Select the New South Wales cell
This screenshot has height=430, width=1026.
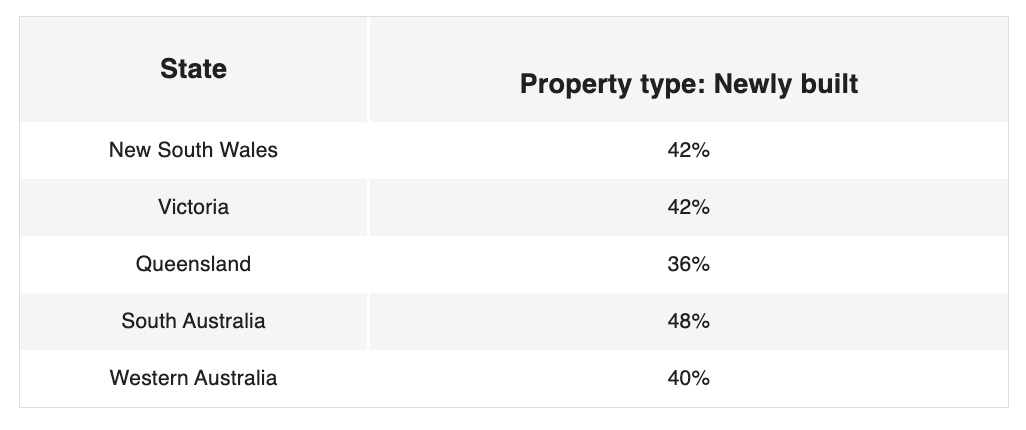(x=193, y=150)
